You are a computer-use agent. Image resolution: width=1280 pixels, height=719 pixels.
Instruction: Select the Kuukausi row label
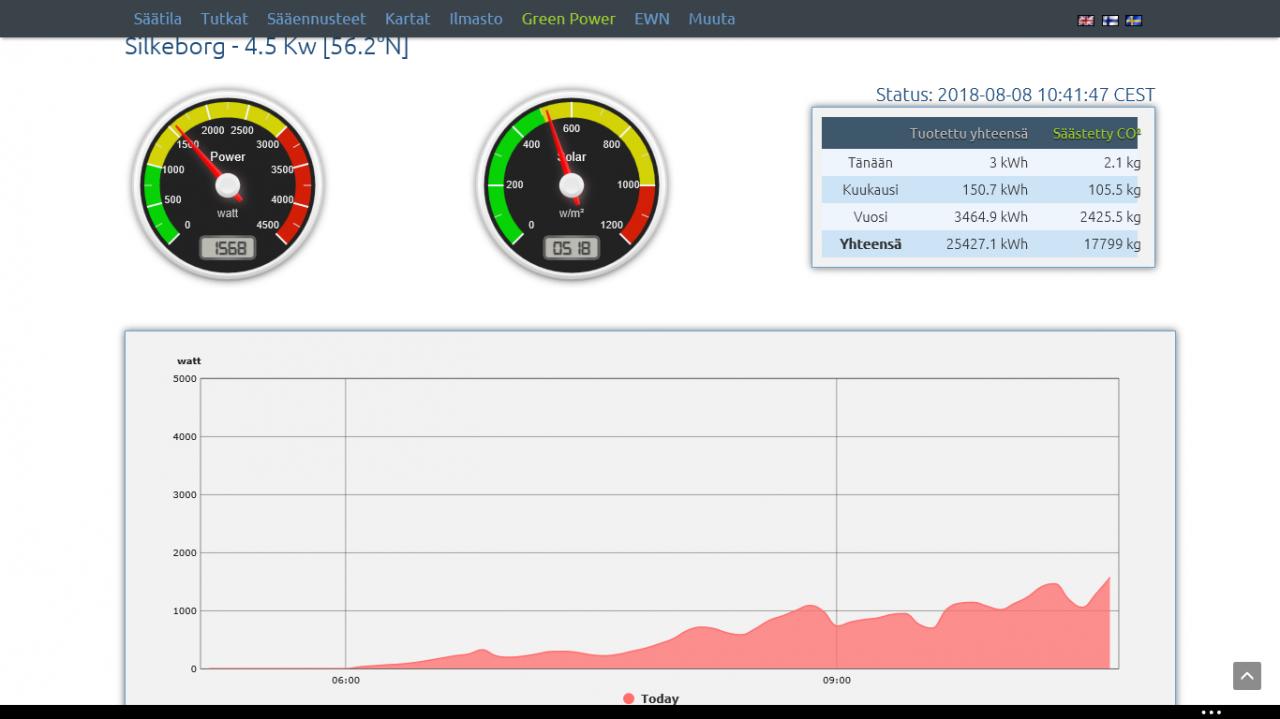click(871, 190)
